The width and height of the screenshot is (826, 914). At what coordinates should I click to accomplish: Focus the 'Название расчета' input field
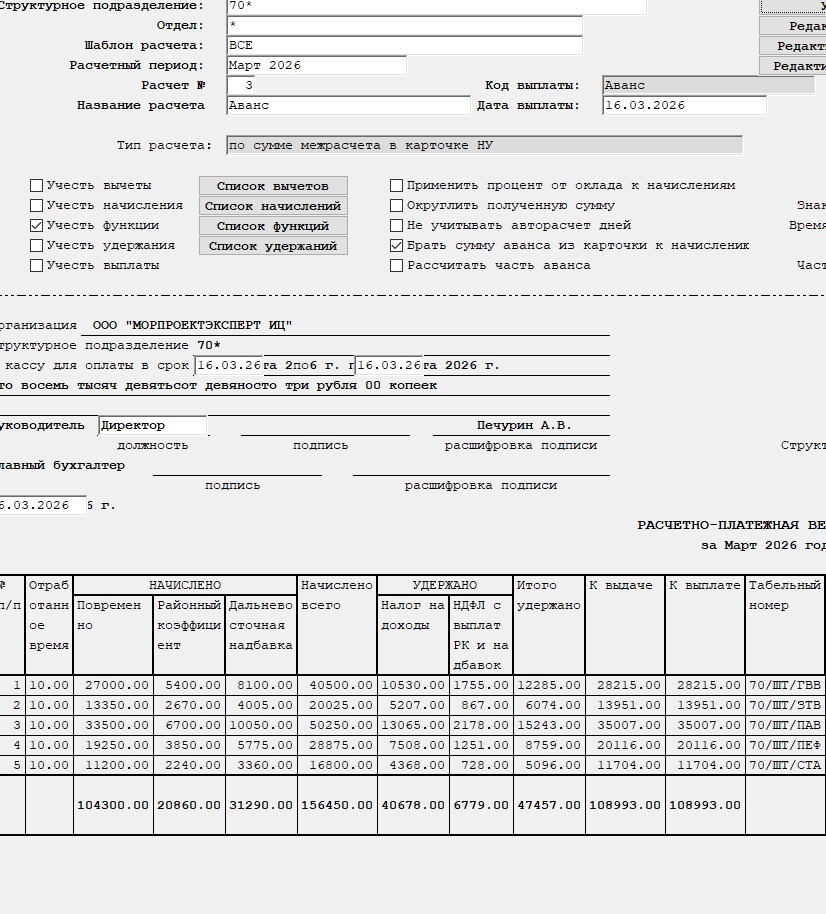(348, 105)
